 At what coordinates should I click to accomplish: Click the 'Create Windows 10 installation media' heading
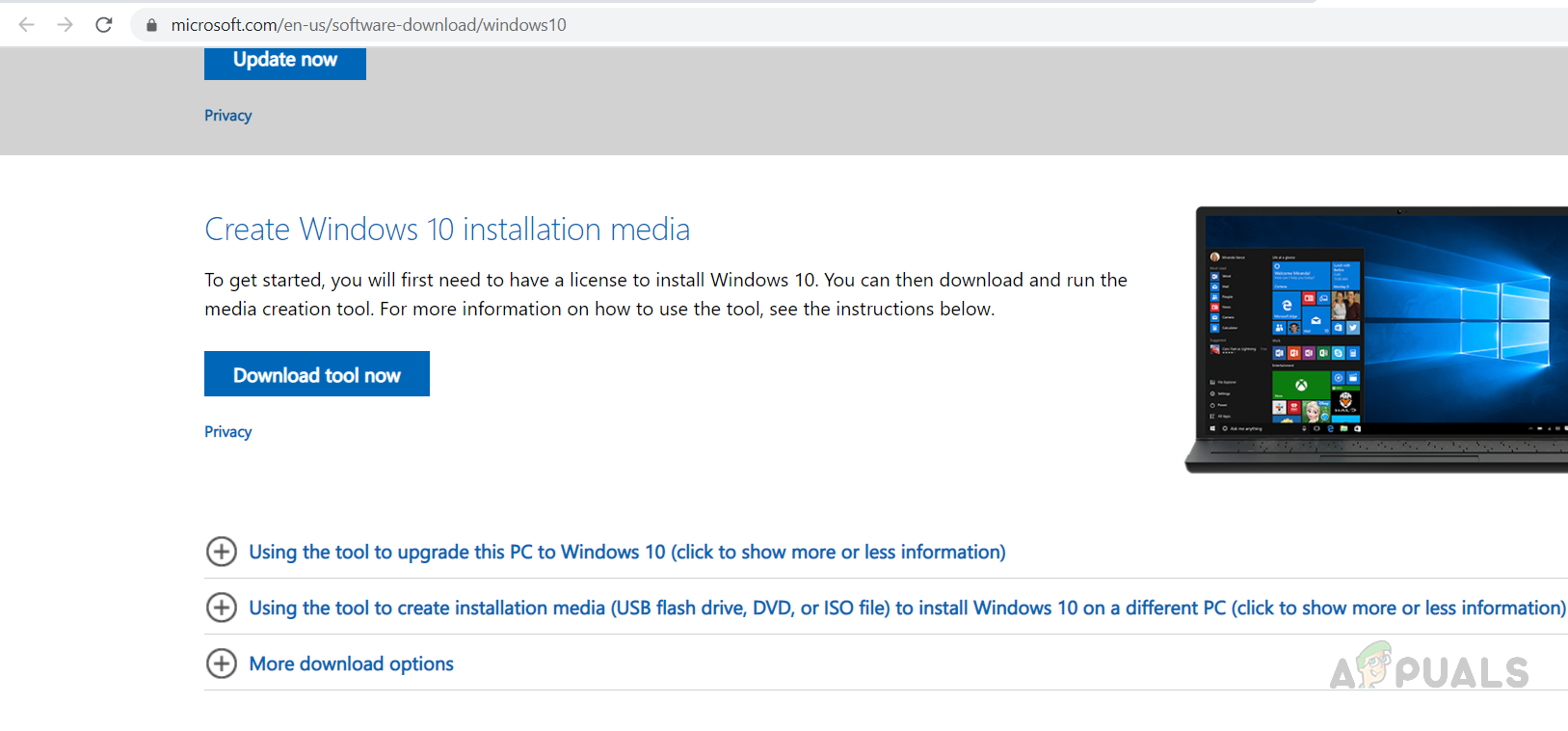(x=447, y=230)
